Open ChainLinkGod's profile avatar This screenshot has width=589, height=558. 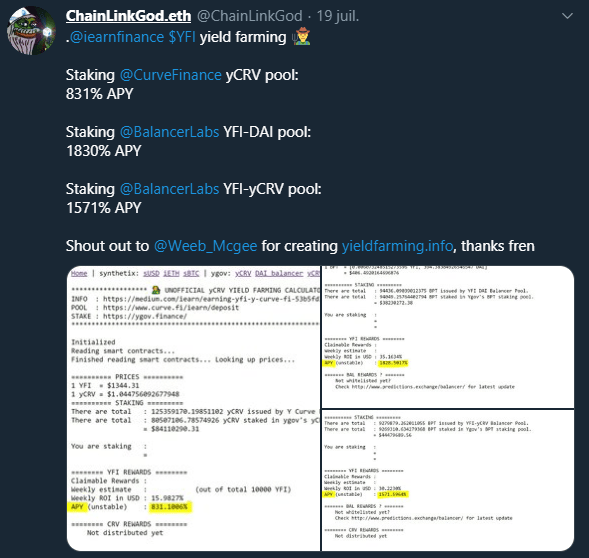pyautogui.click(x=32, y=31)
